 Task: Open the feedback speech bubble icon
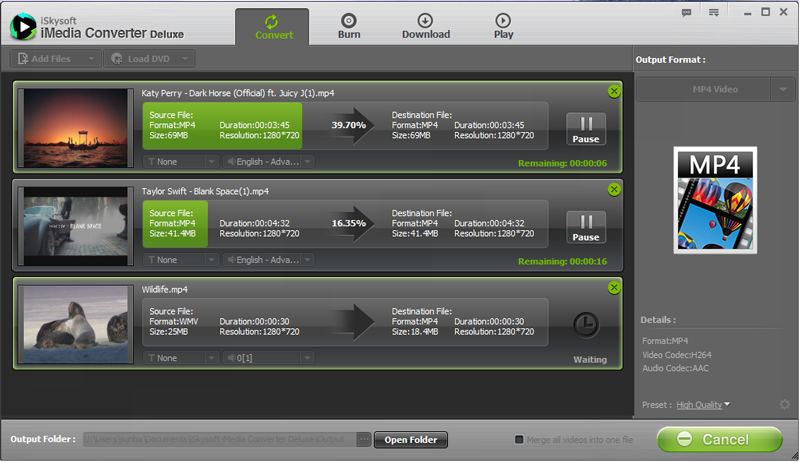click(686, 12)
